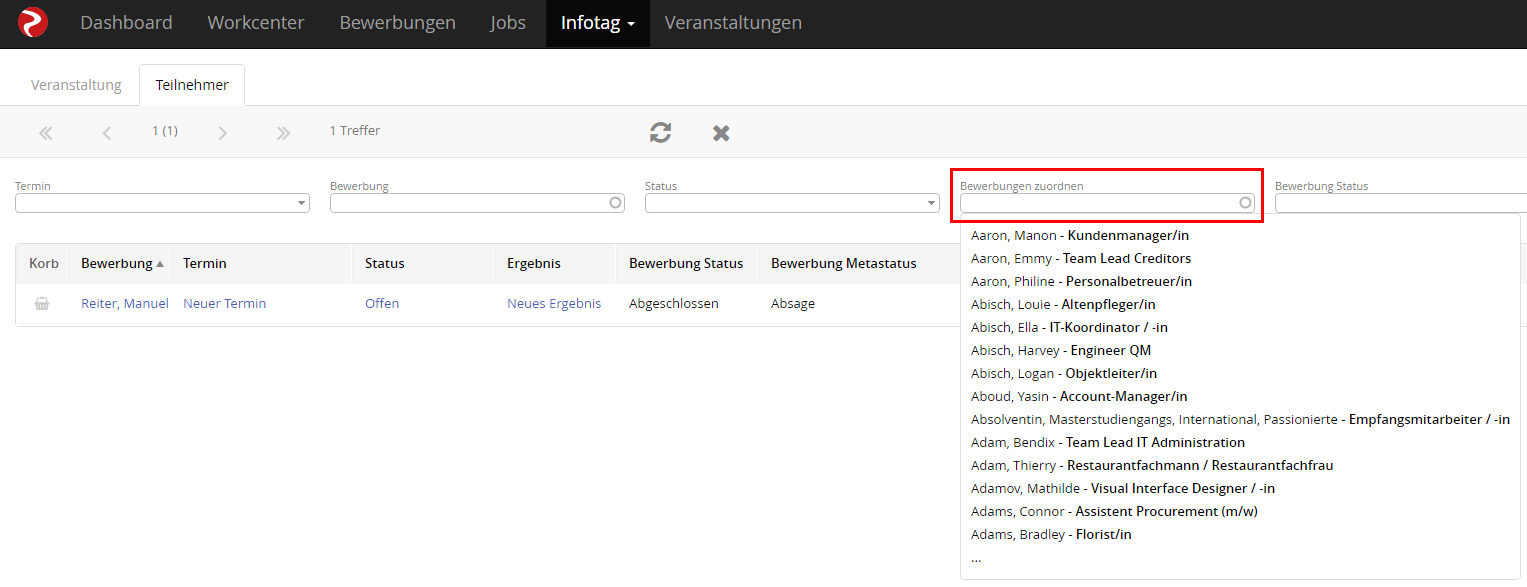Go to first page of results
Screen dimensions: 1527x587
pos(46,132)
